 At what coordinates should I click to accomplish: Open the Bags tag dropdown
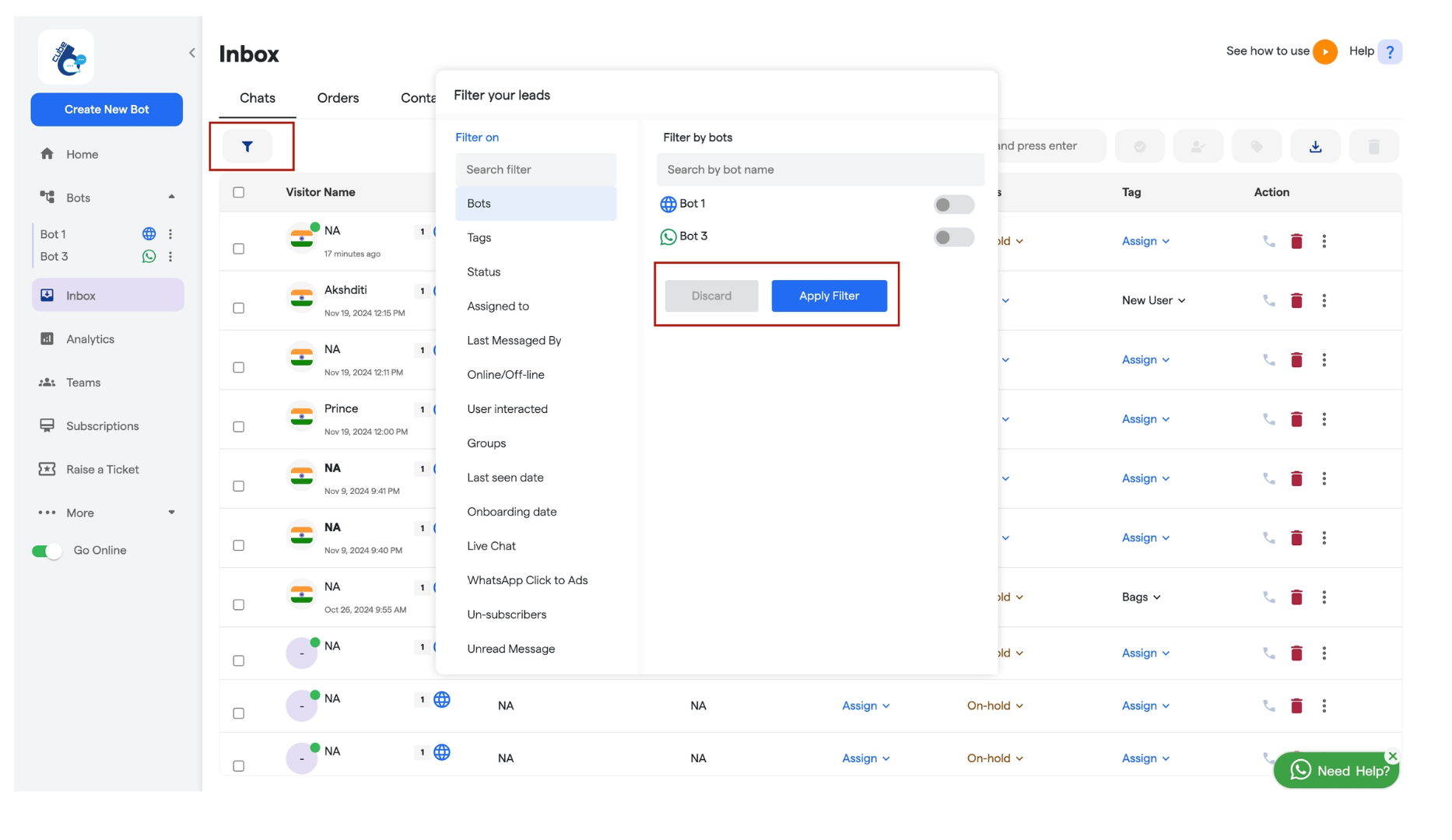pos(1141,597)
